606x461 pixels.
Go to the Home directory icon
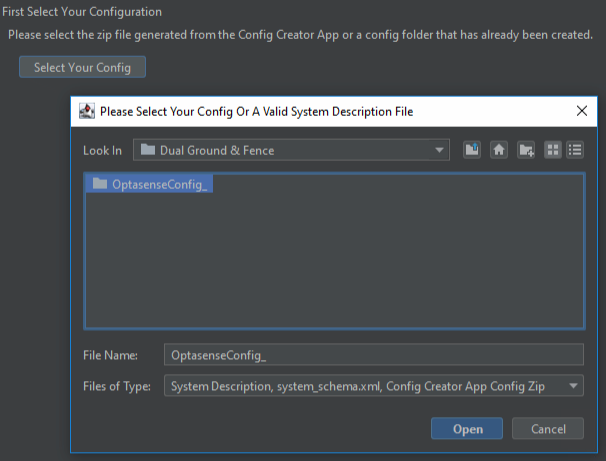[x=498, y=150]
